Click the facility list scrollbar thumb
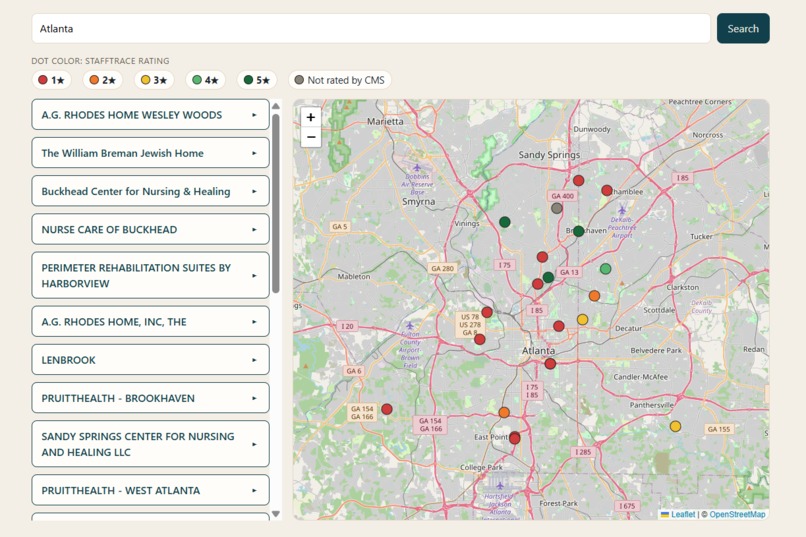This screenshot has width=806, height=537. tap(276, 203)
